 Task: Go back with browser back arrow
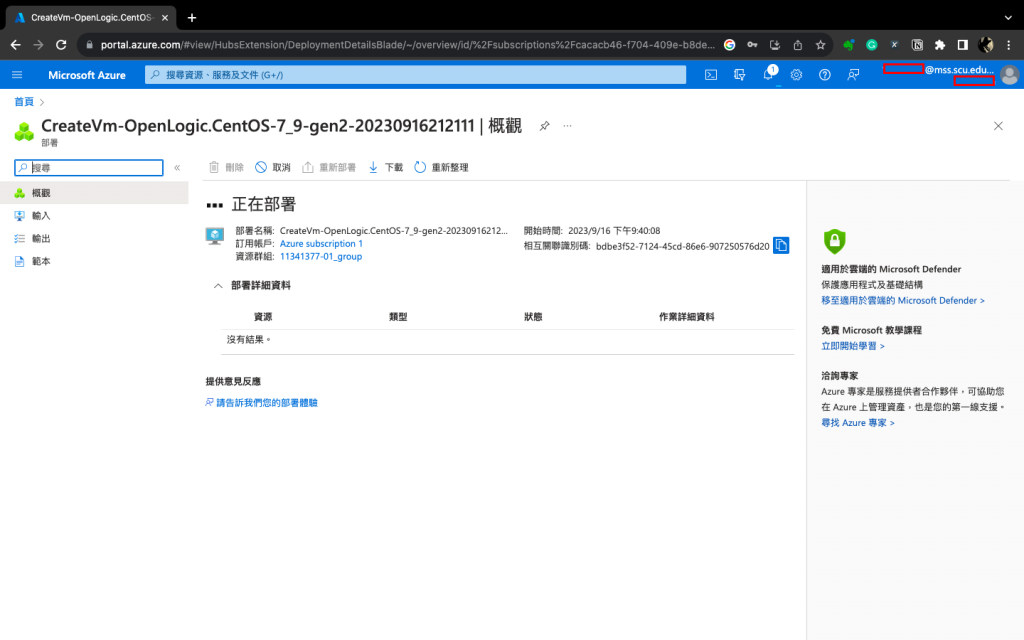pos(16,45)
